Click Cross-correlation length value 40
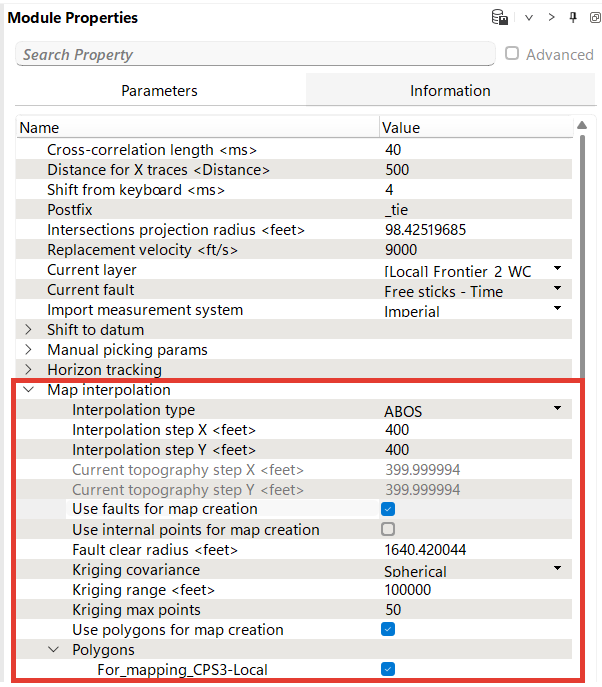The image size is (602, 687). tap(393, 150)
